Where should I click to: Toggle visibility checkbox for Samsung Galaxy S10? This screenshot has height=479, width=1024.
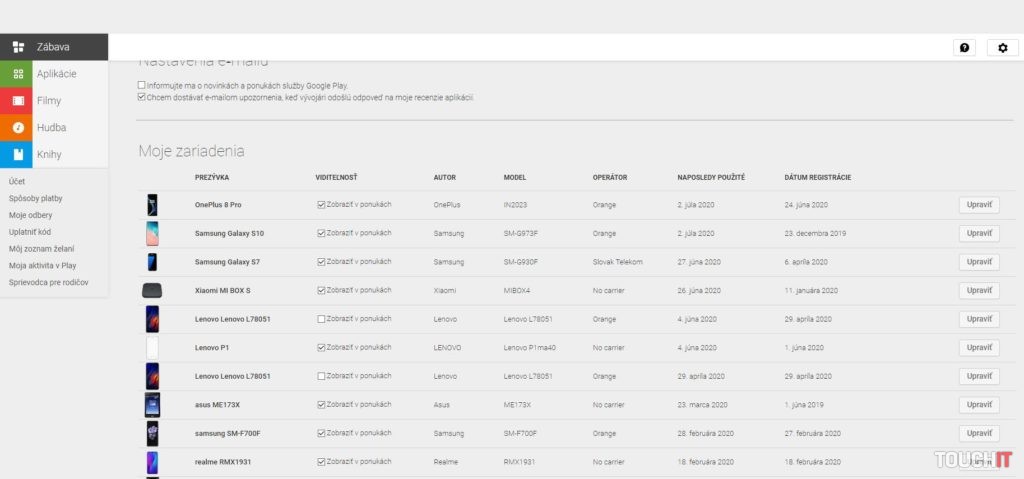click(x=320, y=233)
